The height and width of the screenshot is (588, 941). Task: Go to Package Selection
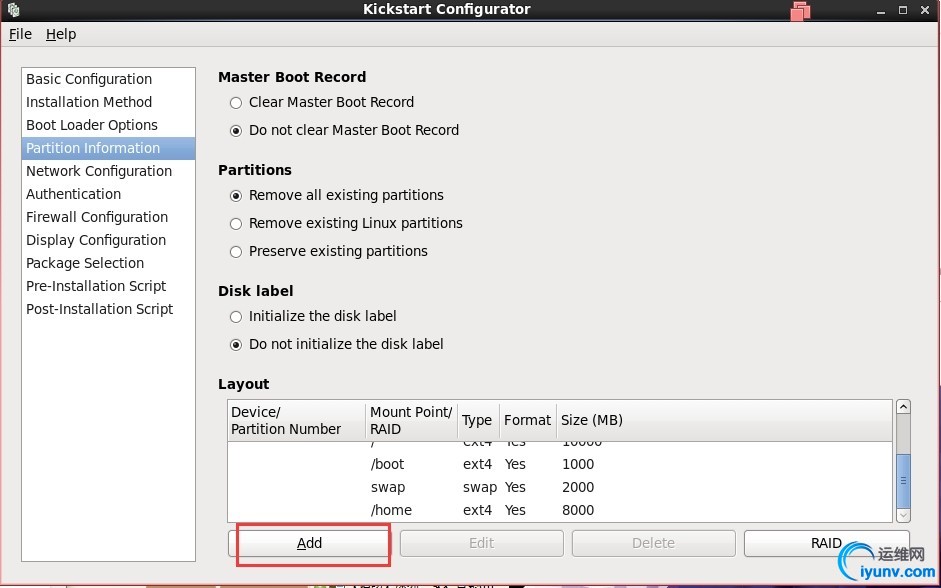(x=108, y=263)
